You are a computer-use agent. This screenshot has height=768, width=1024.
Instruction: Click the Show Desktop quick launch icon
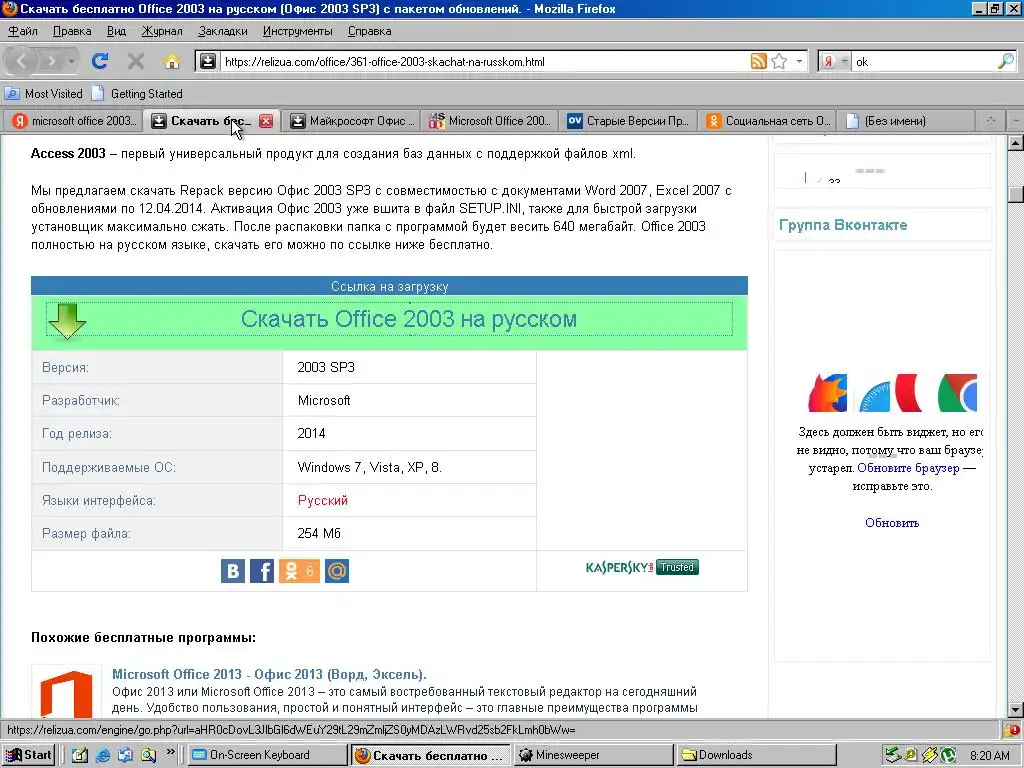80,755
